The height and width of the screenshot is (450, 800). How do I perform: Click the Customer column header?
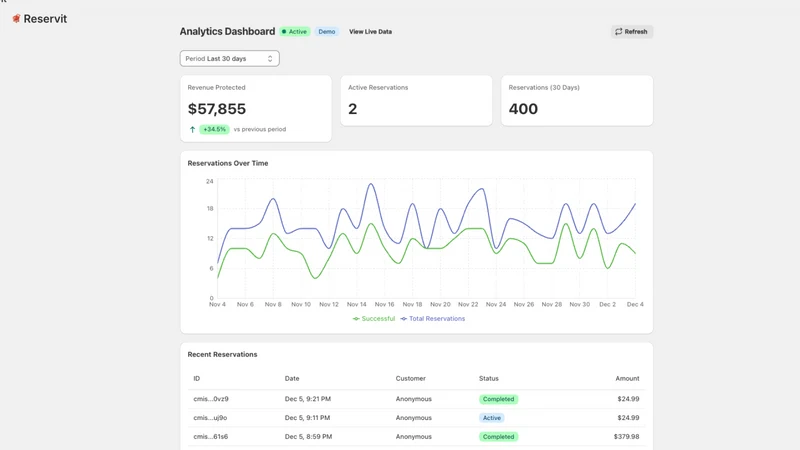click(411, 379)
